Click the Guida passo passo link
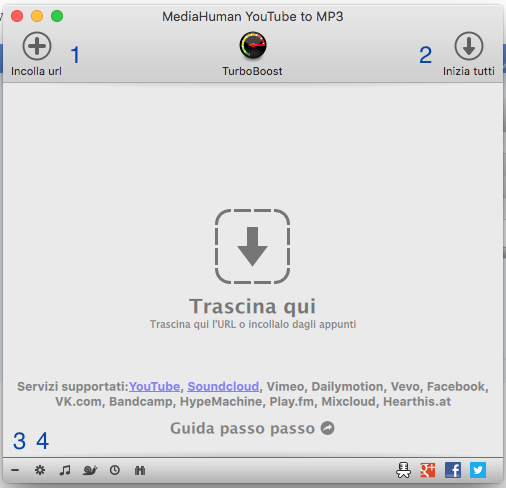The width and height of the screenshot is (506, 488). coord(242,428)
